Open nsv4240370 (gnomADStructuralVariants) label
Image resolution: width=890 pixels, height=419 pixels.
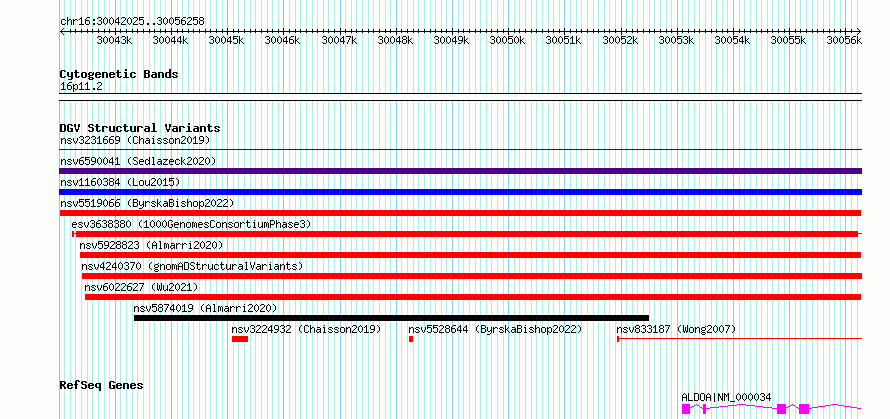(192, 266)
